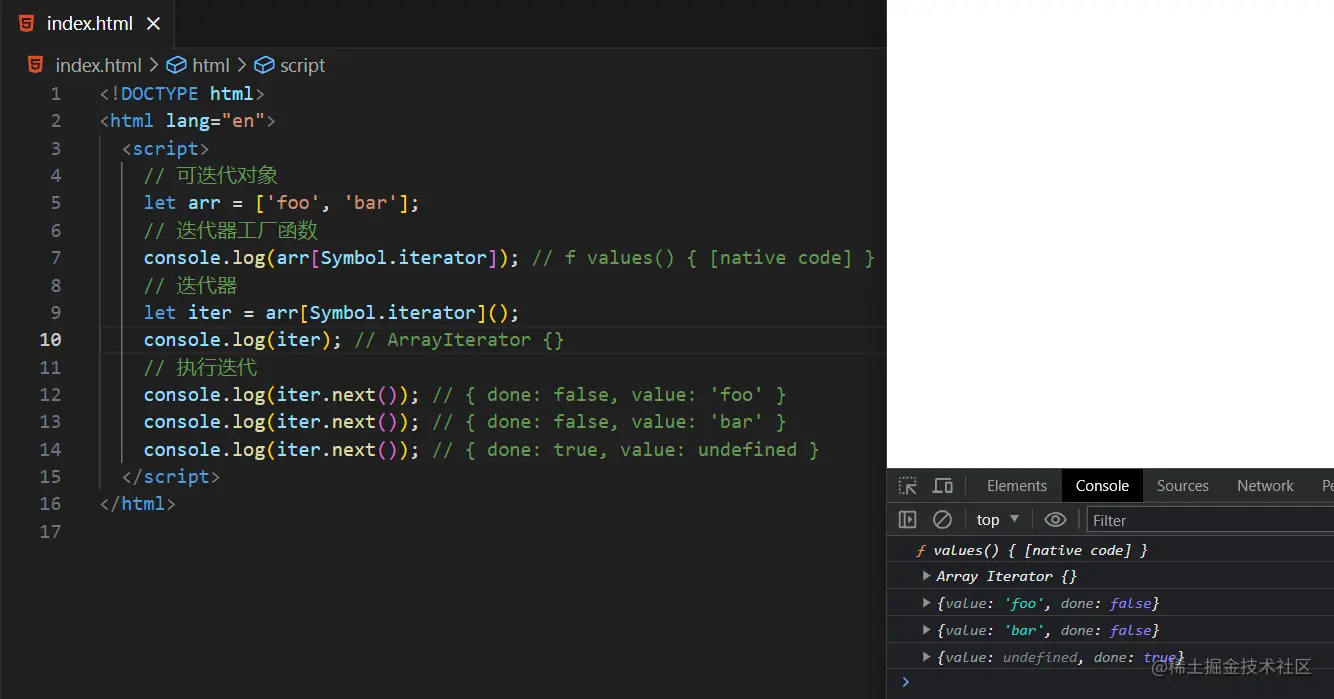
Task: Click the <!DOCTYPE html> line
Action: click(182, 94)
